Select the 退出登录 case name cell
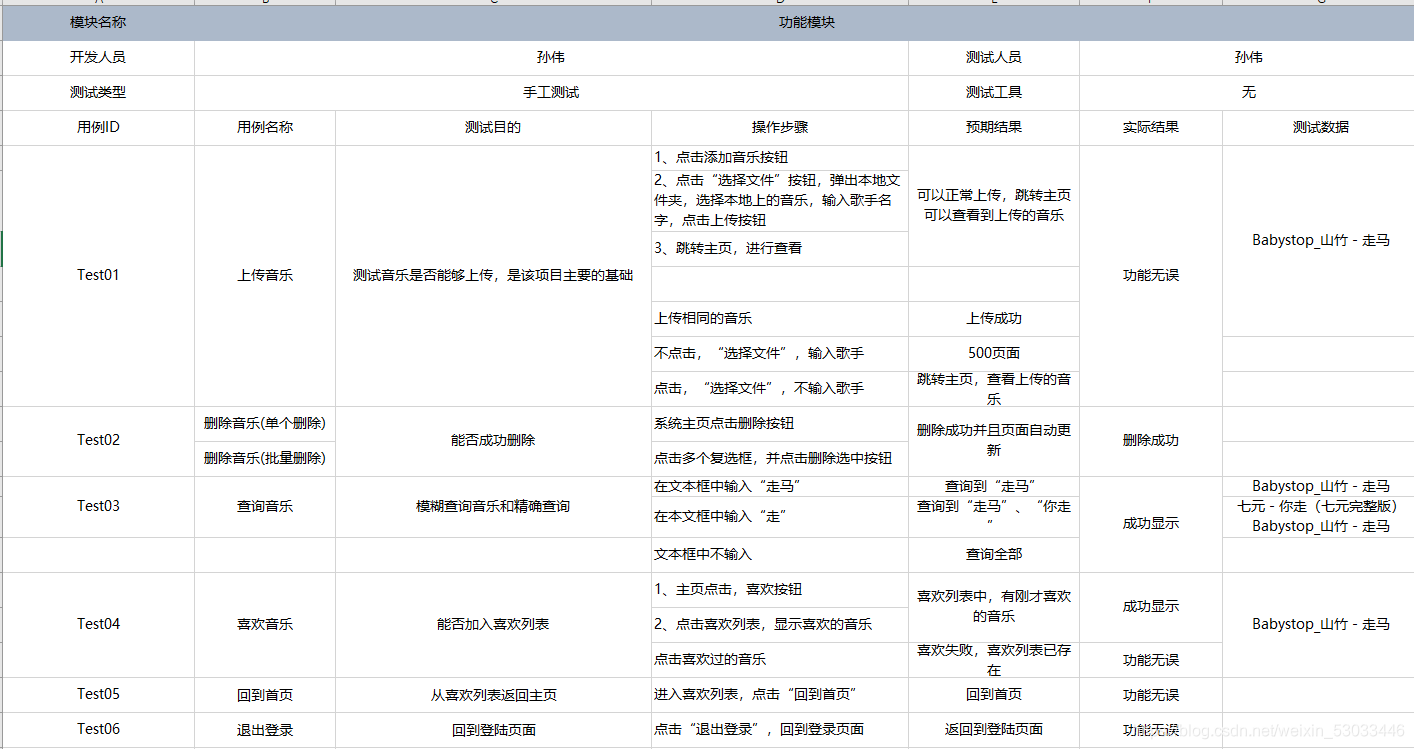Image resolution: width=1414 pixels, height=749 pixels. (265, 730)
